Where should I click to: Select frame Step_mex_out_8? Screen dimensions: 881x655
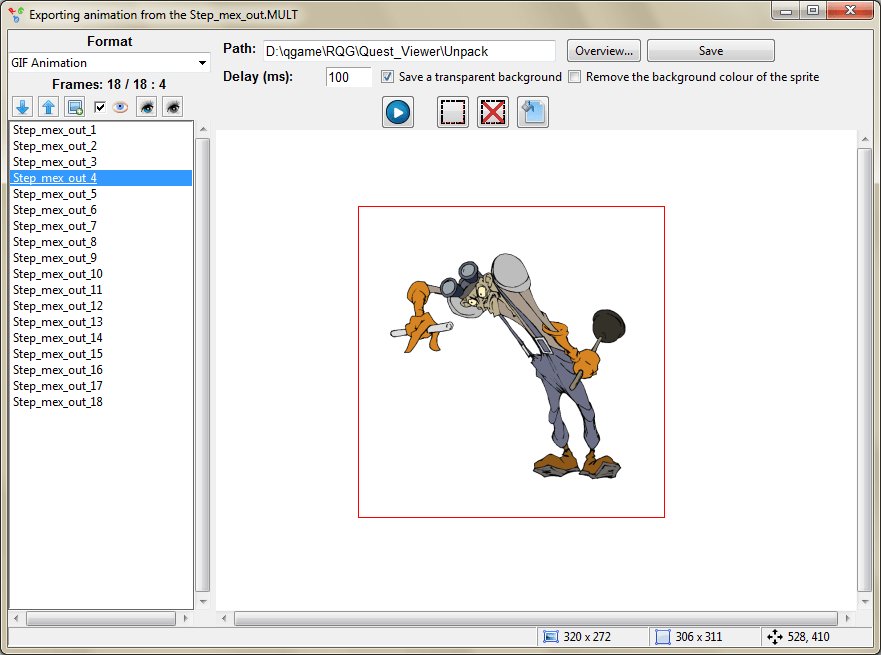tap(101, 242)
